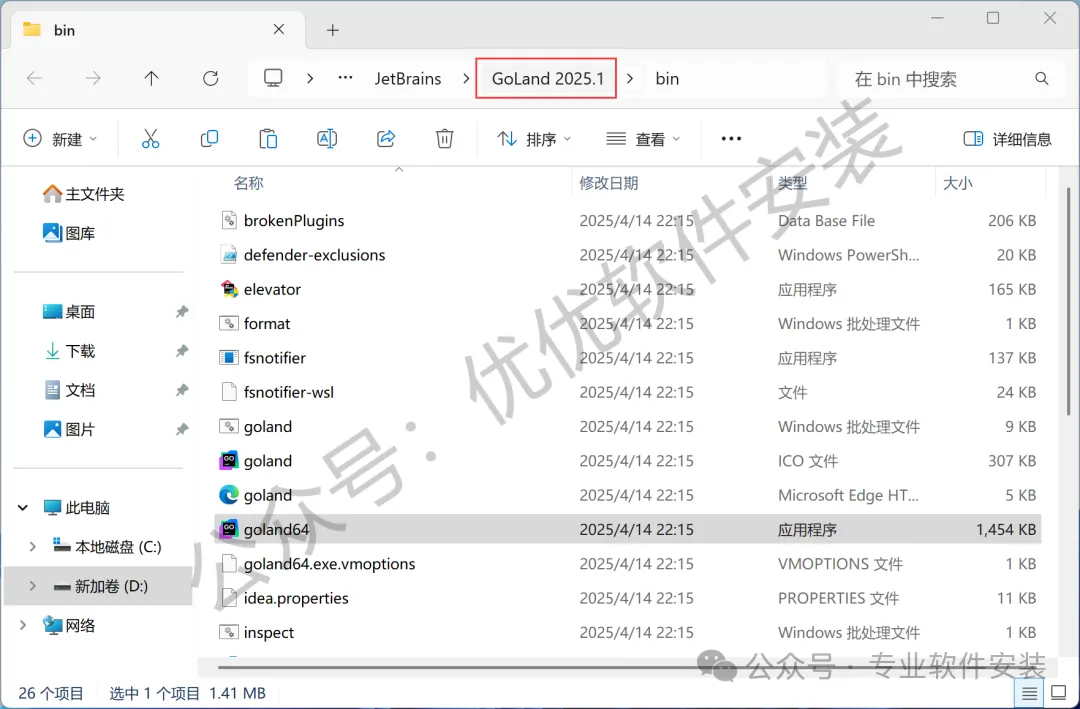Screen dimensions: 1080x709
Task: Click the Rename icon in toolbar
Action: (326, 138)
